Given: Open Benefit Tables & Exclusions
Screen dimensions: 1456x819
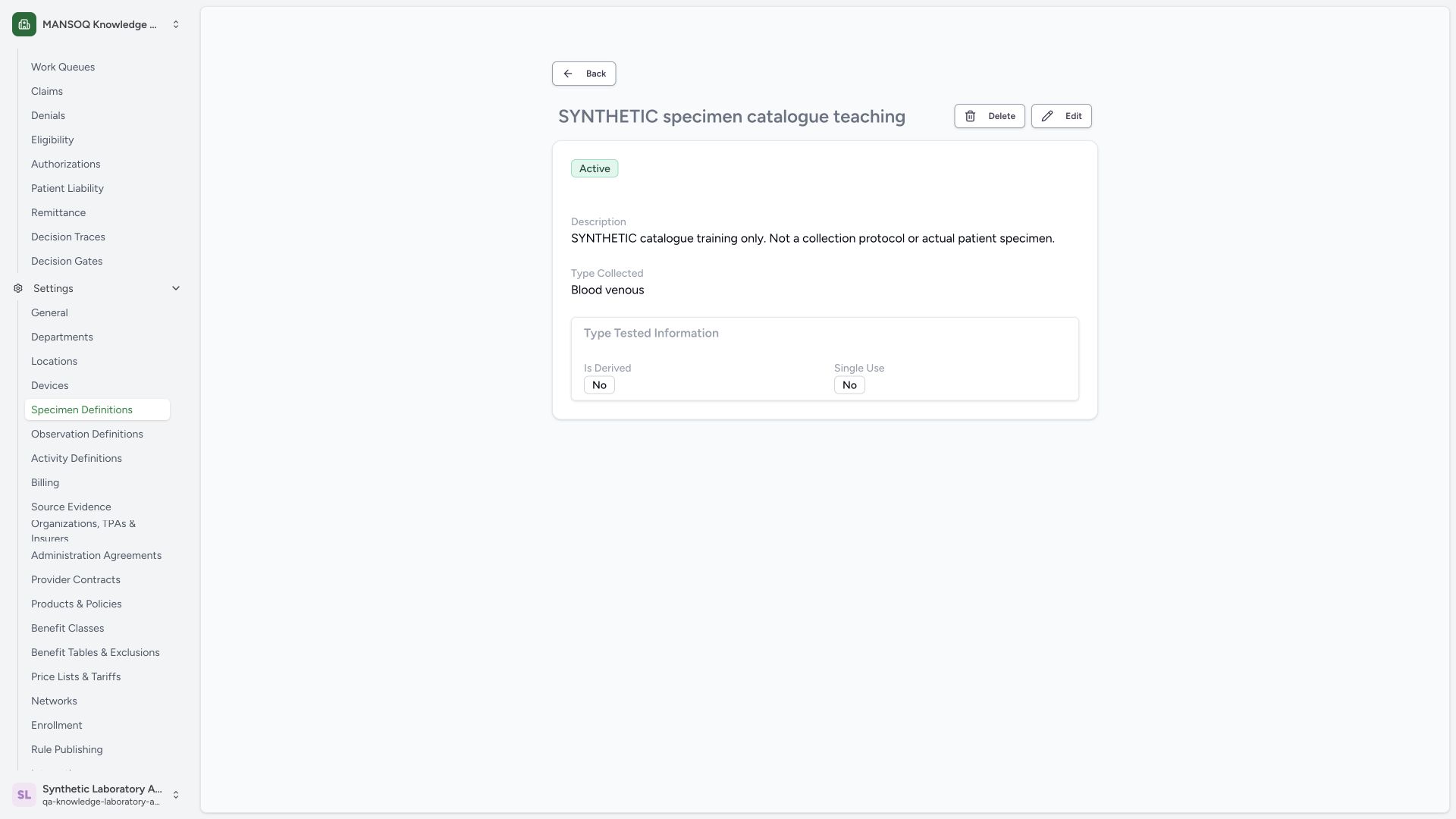Looking at the screenshot, I should (x=97, y=652).
